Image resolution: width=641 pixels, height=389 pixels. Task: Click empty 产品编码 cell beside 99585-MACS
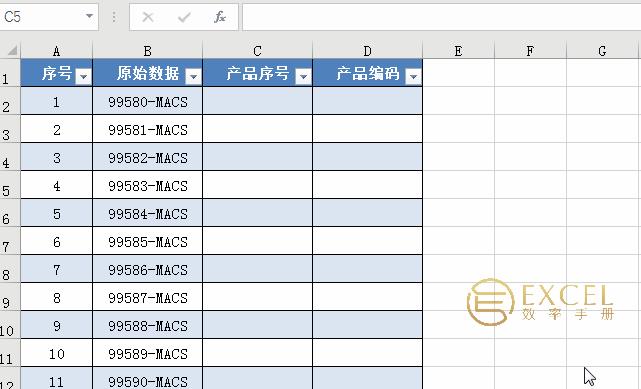coord(368,241)
